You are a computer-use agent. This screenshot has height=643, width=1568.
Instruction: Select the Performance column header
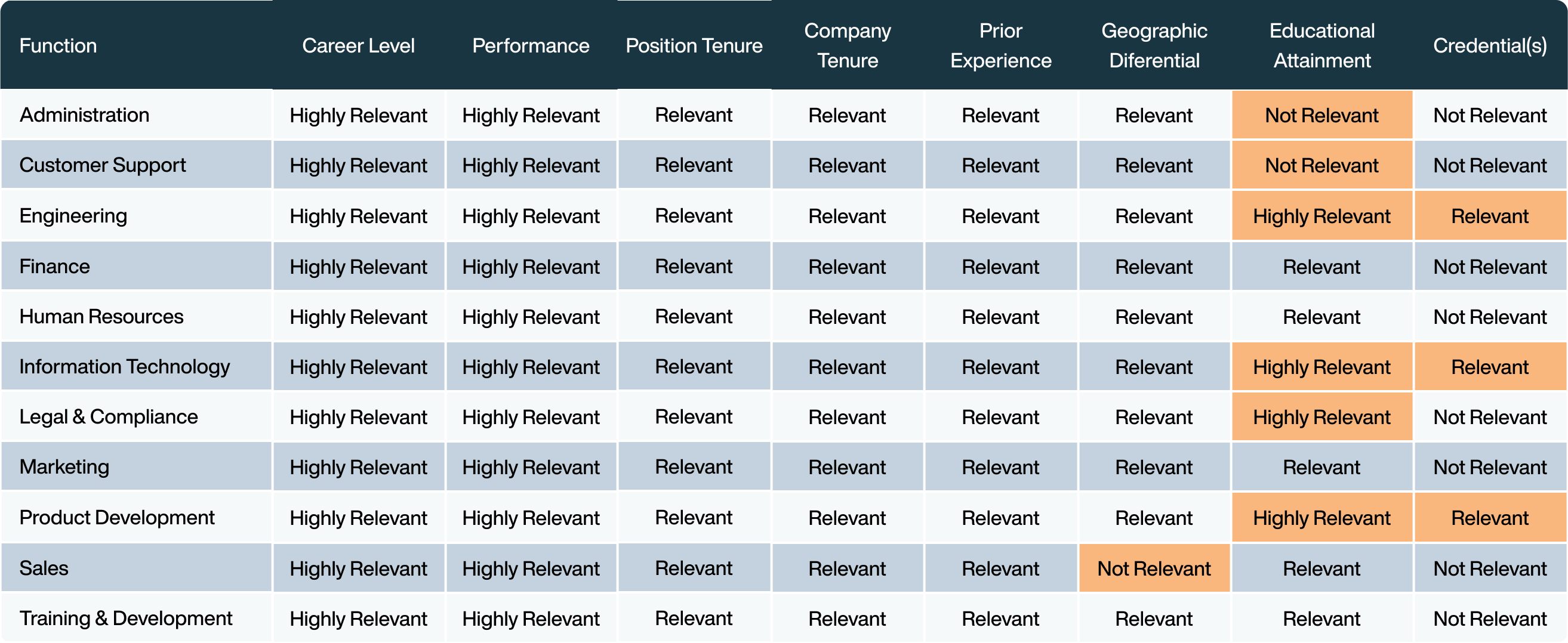pyautogui.click(x=530, y=45)
